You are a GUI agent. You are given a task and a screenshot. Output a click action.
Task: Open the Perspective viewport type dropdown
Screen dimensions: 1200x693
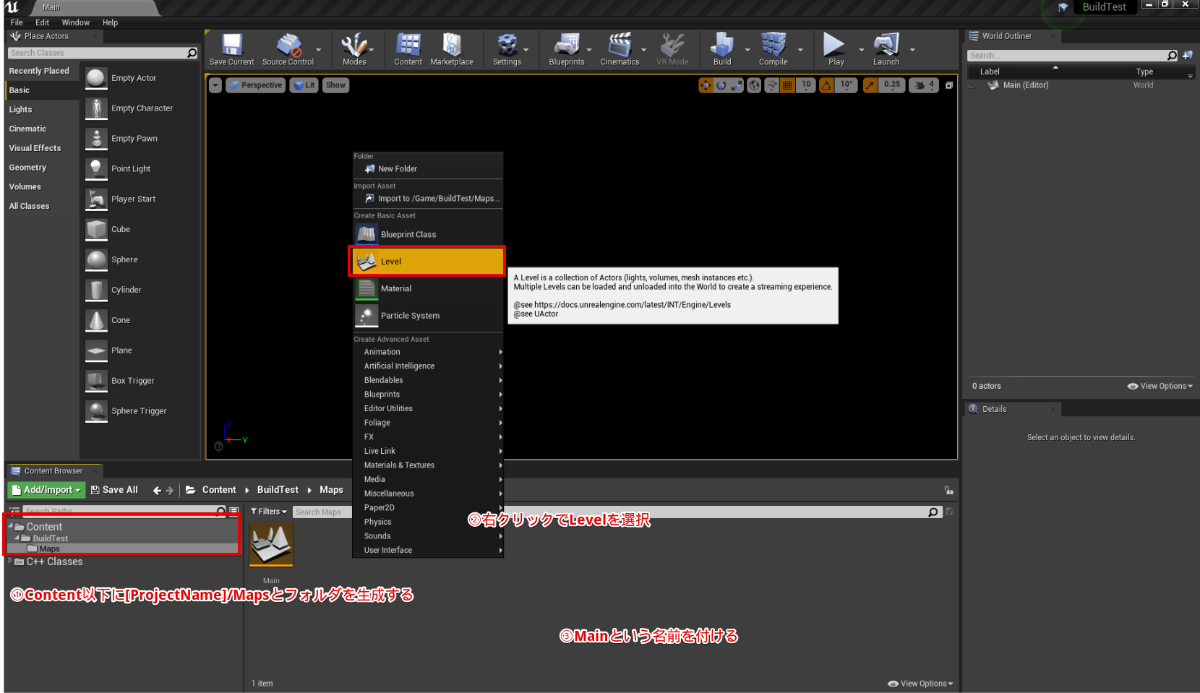tap(256, 85)
